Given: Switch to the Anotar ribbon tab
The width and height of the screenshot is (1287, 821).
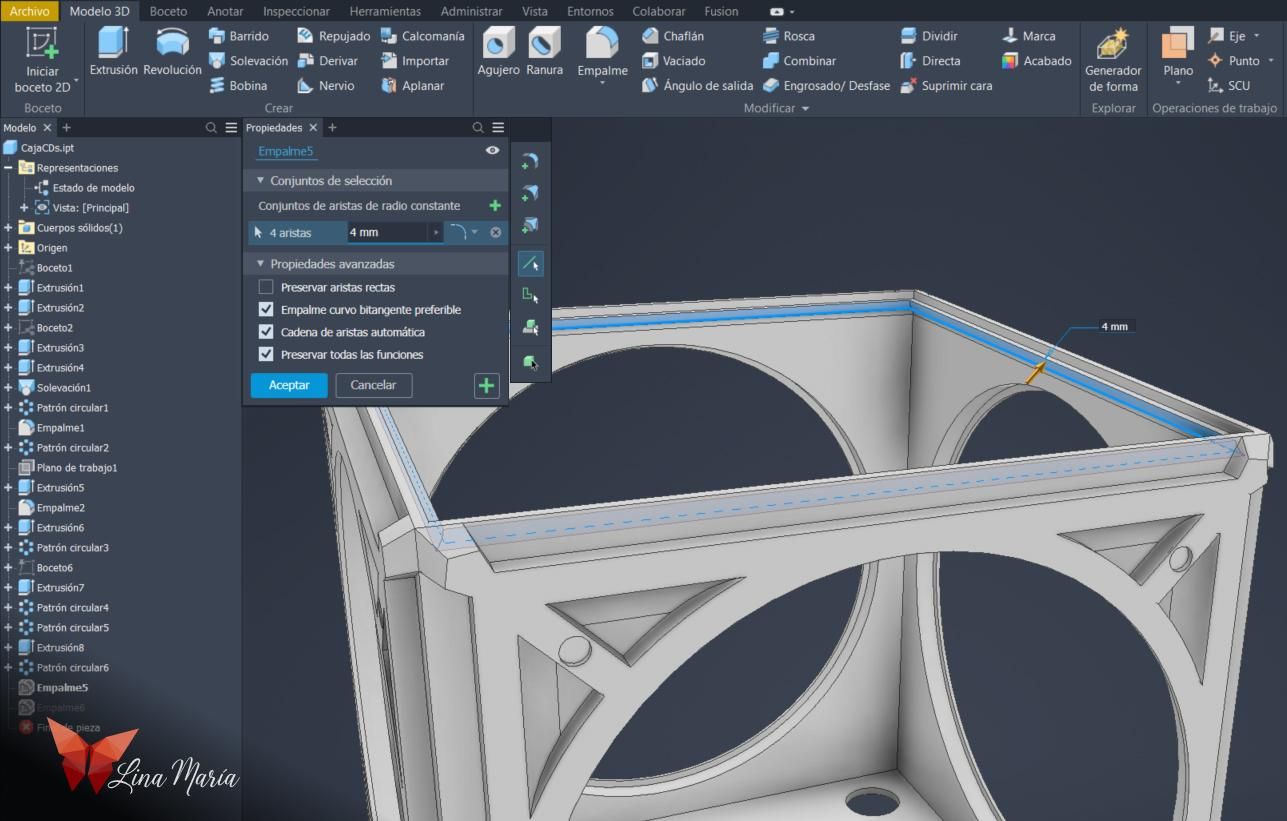Looking at the screenshot, I should click(225, 11).
